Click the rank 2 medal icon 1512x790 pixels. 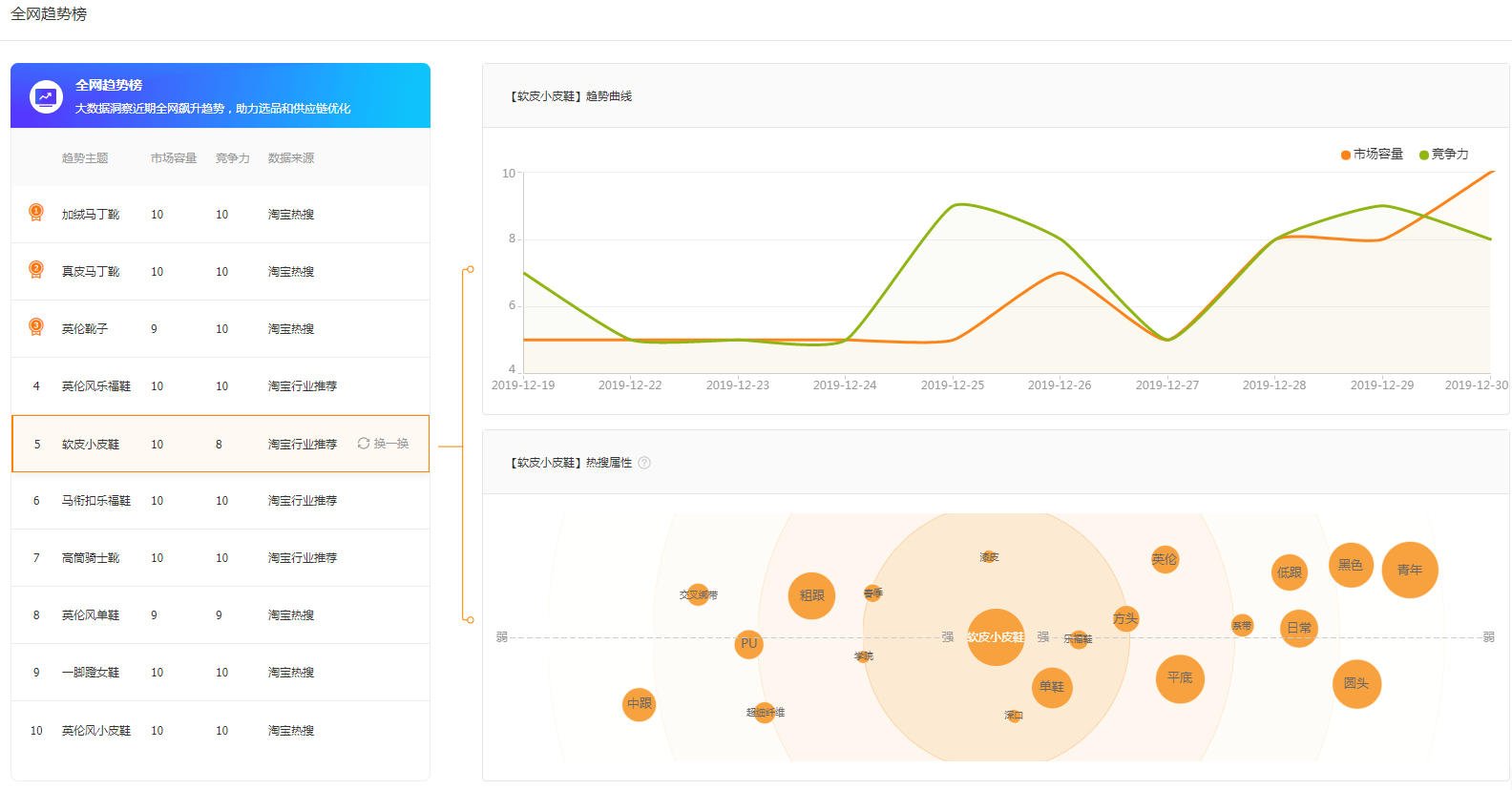(36, 270)
